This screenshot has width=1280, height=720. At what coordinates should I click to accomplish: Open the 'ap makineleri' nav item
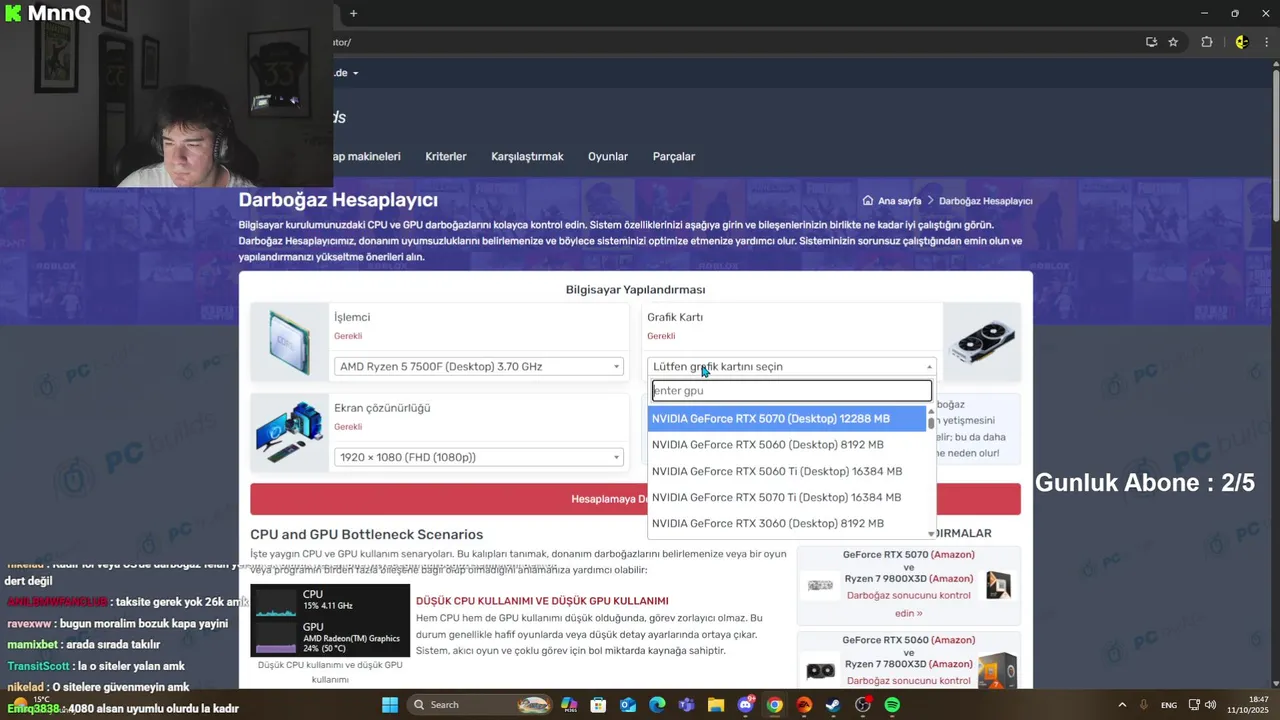pos(367,157)
